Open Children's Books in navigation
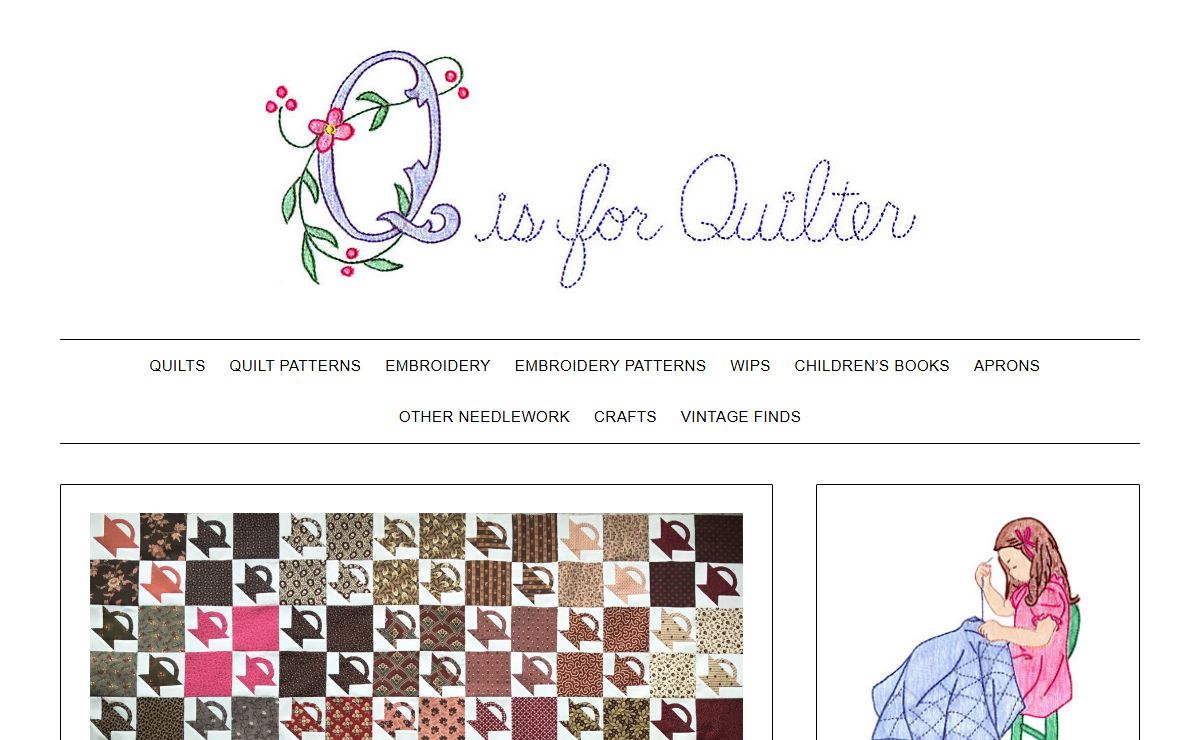 [x=872, y=366]
